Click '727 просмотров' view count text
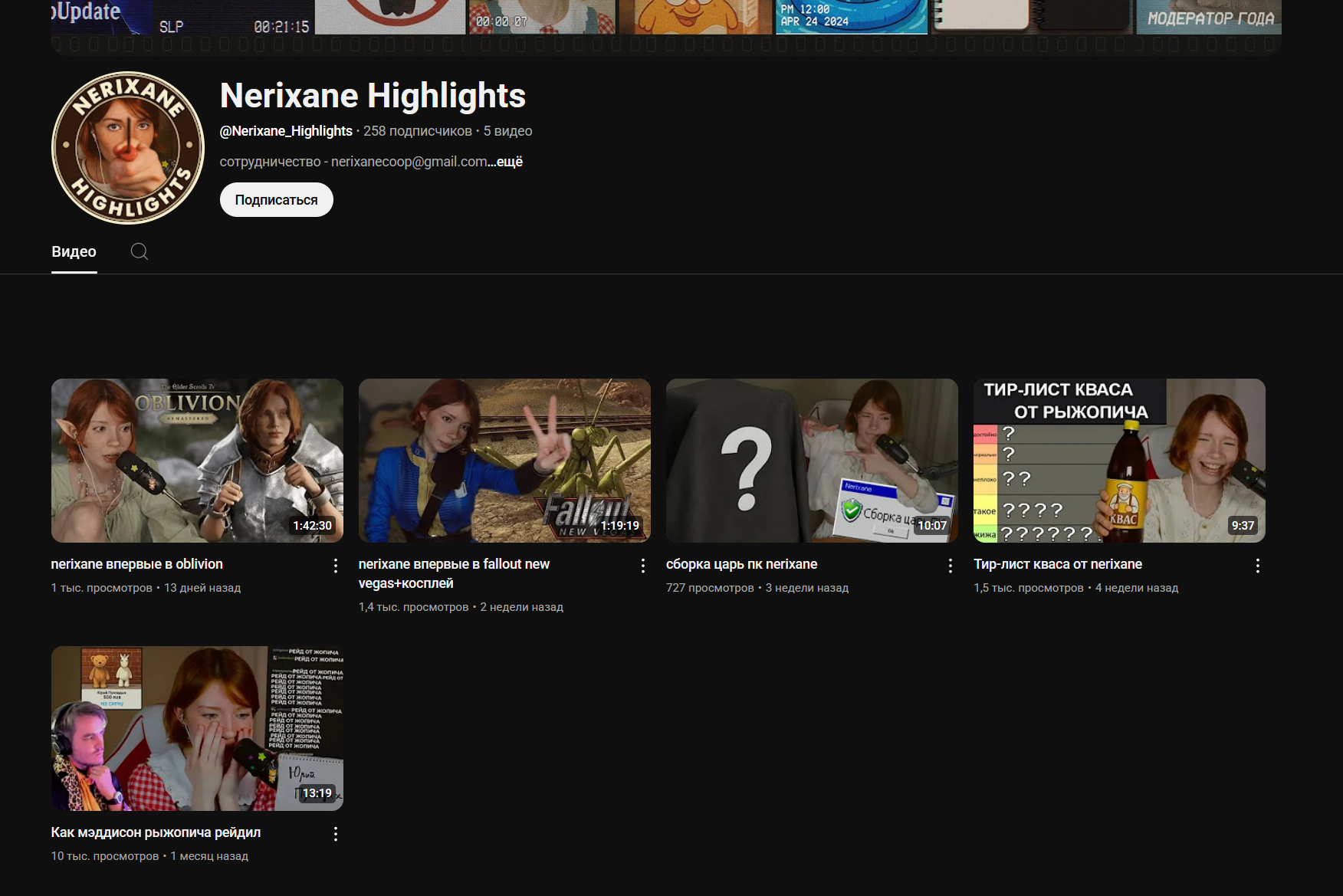 pos(710,588)
